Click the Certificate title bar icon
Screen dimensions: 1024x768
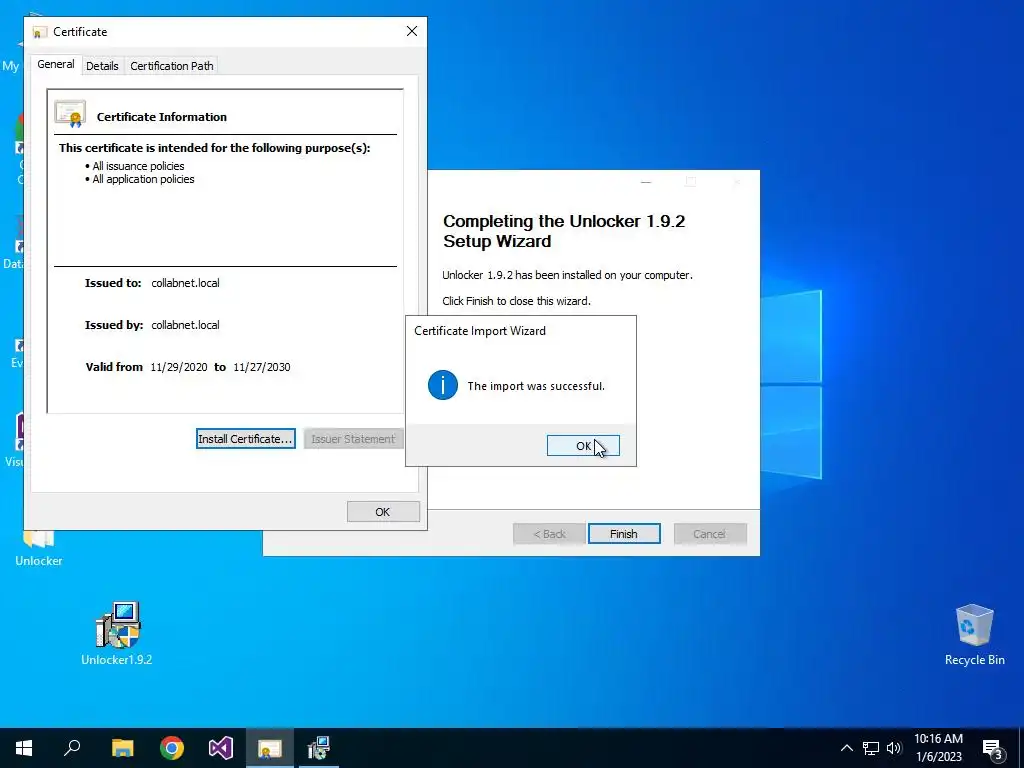[x=39, y=32]
